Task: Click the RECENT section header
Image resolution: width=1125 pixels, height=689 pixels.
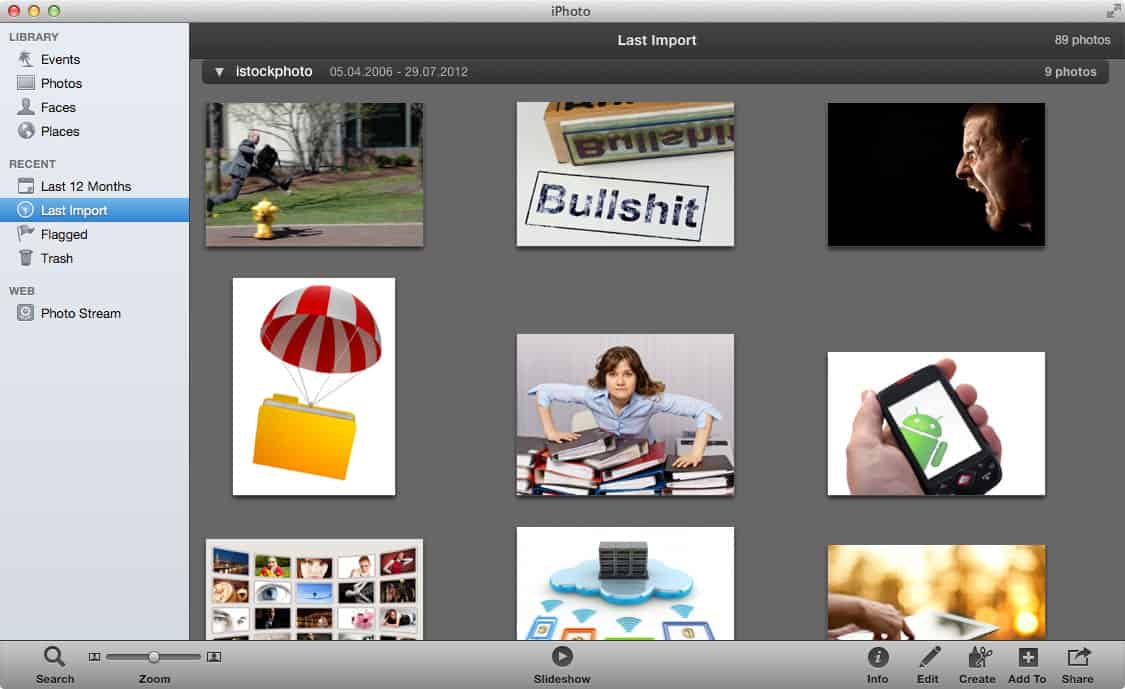Action: coord(32,164)
